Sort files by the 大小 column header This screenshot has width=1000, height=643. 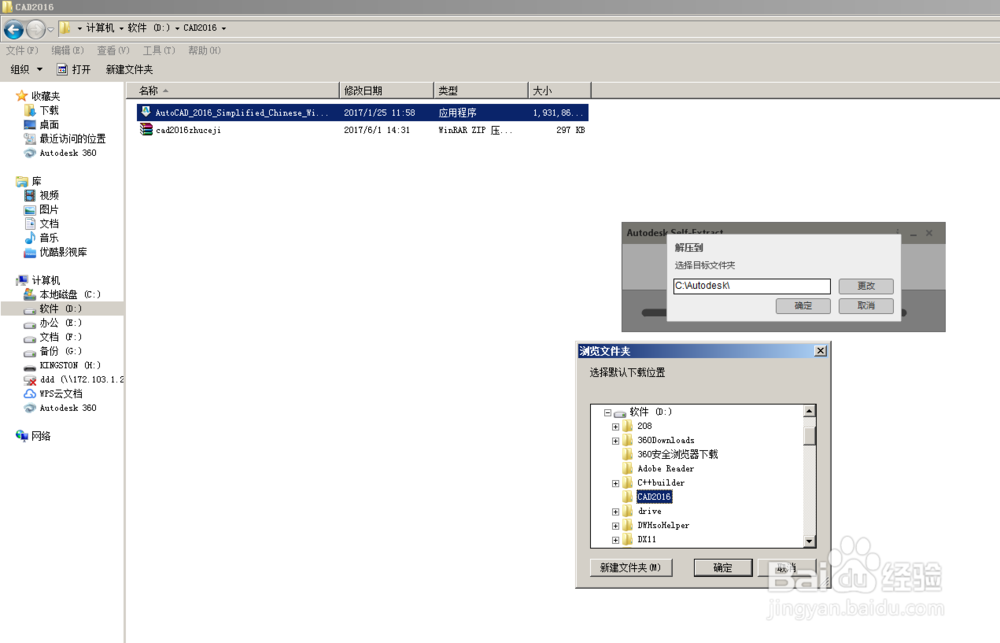(560, 91)
